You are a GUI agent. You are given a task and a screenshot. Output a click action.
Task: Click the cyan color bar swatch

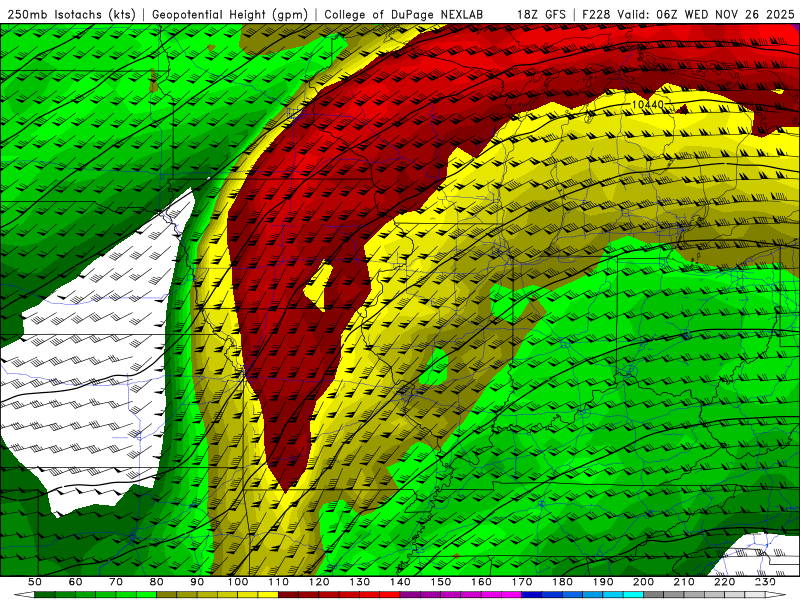[x=633, y=595]
